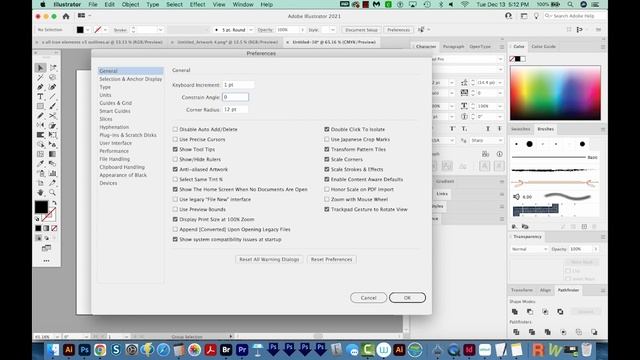Open the Opacity dropdown in Transparency panel
Image resolution: width=640 pixels, height=360 pixels.
tap(596, 249)
